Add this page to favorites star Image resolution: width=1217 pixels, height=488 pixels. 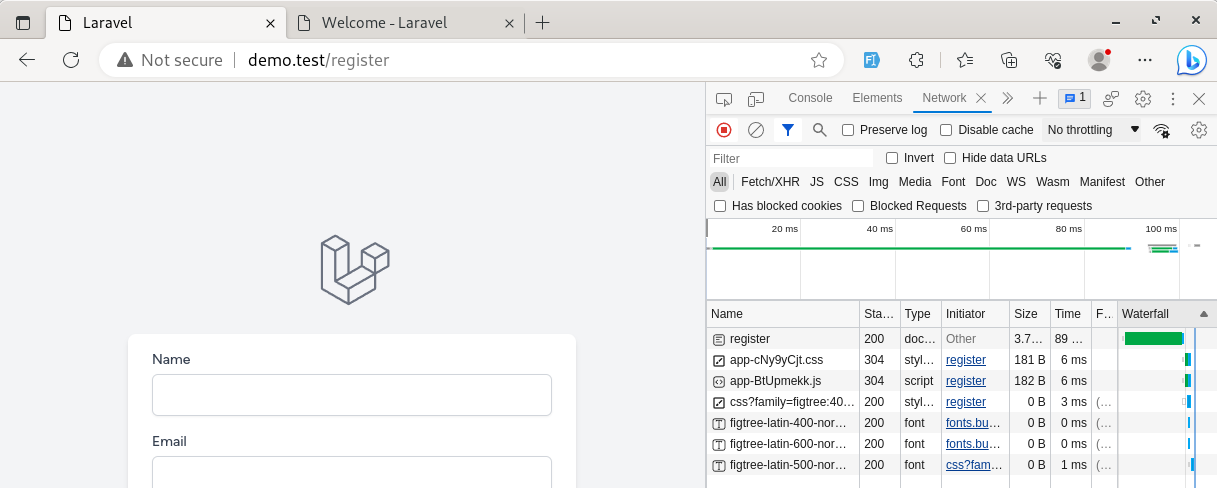pos(819,60)
